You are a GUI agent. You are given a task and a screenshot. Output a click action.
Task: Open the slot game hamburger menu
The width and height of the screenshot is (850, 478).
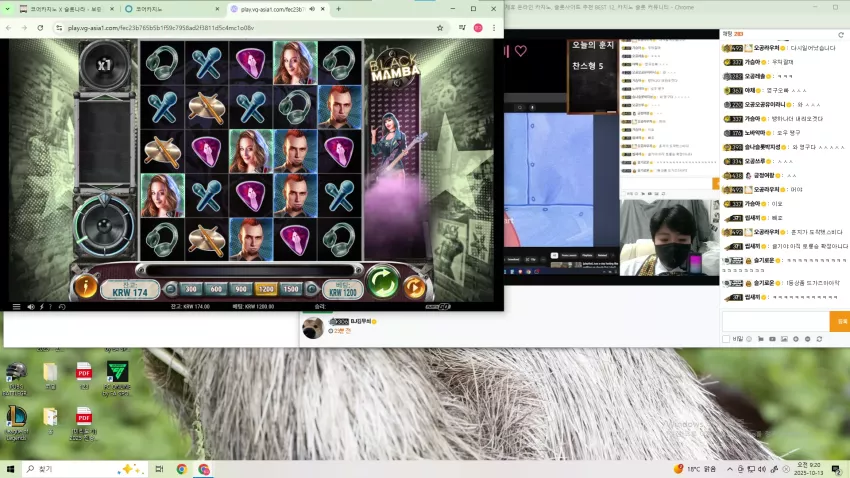click(x=16, y=307)
